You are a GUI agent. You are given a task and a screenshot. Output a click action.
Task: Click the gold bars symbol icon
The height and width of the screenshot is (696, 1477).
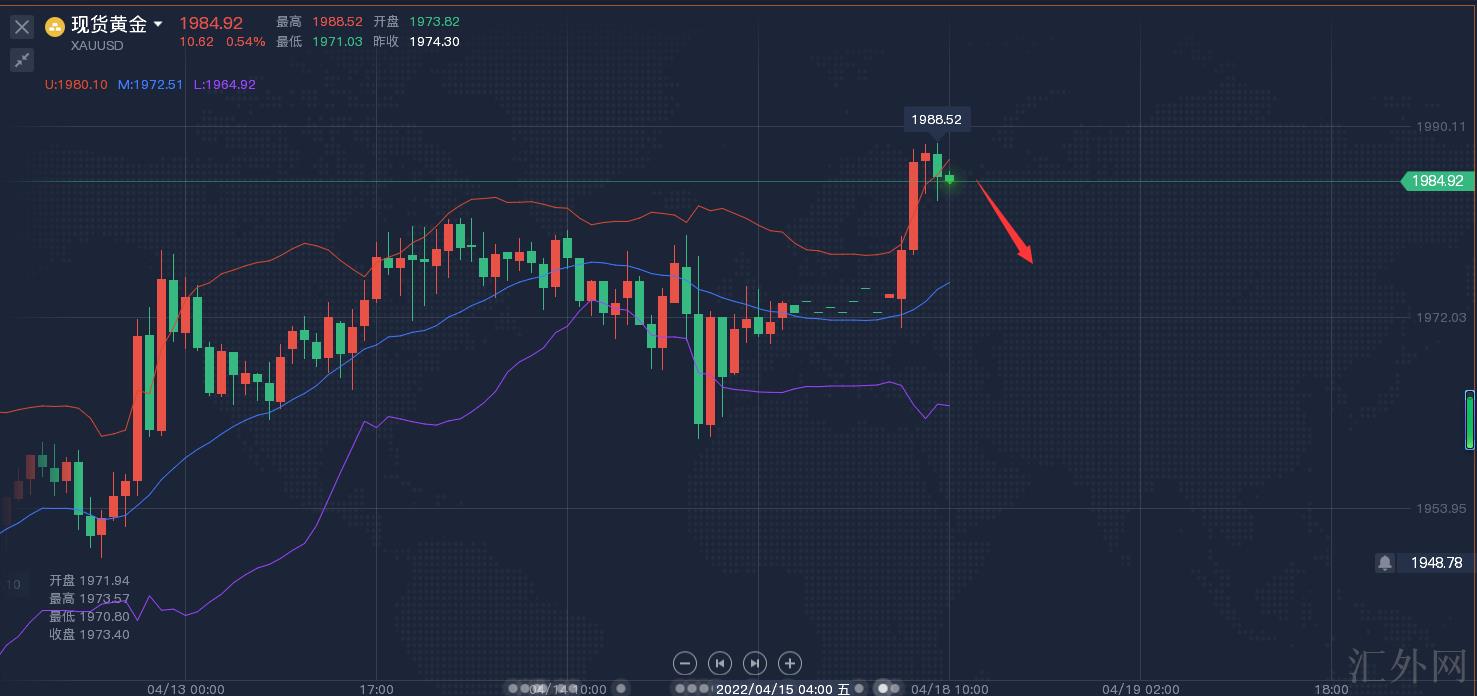(x=55, y=26)
